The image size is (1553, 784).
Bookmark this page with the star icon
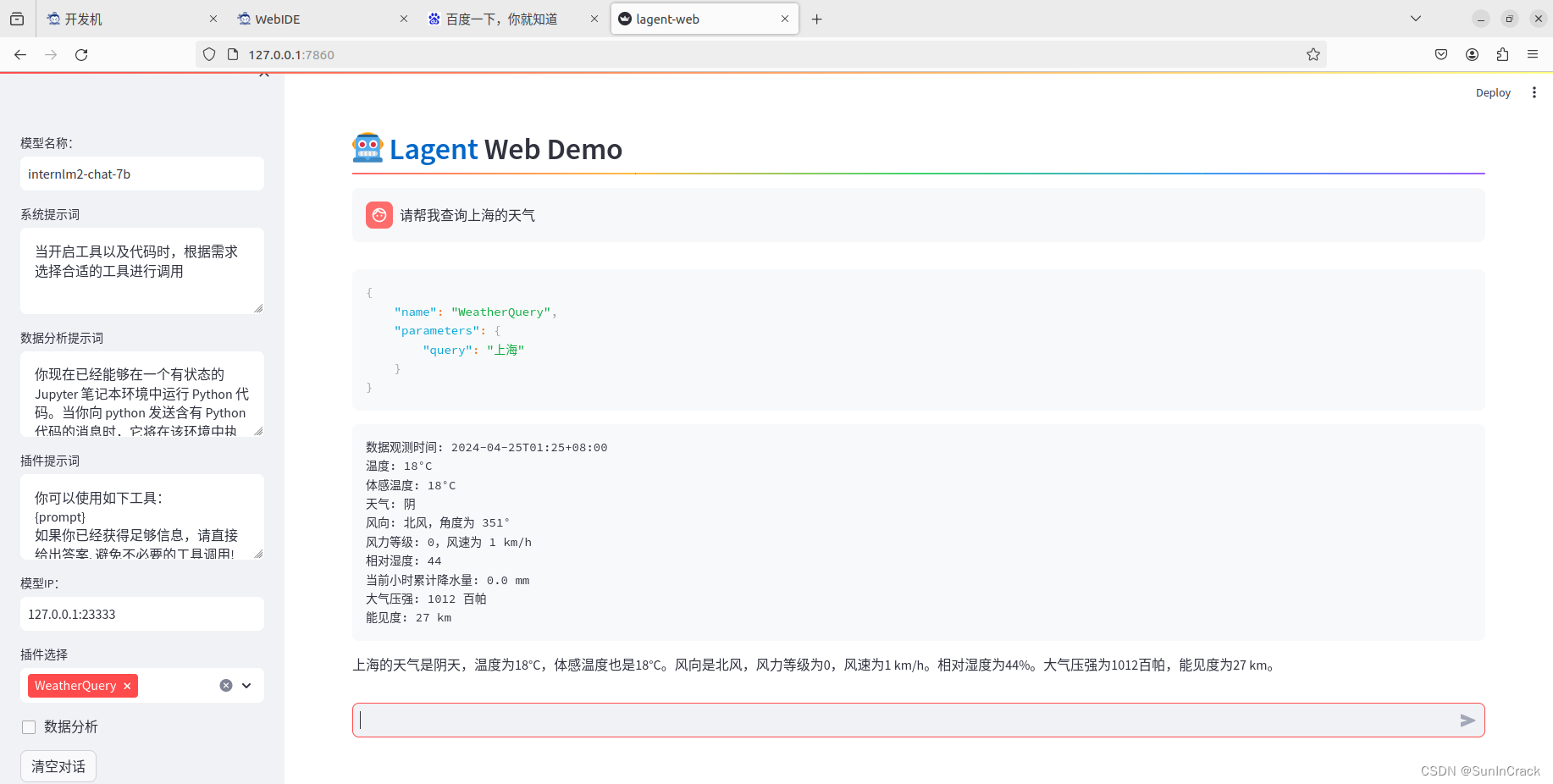pyautogui.click(x=1313, y=54)
